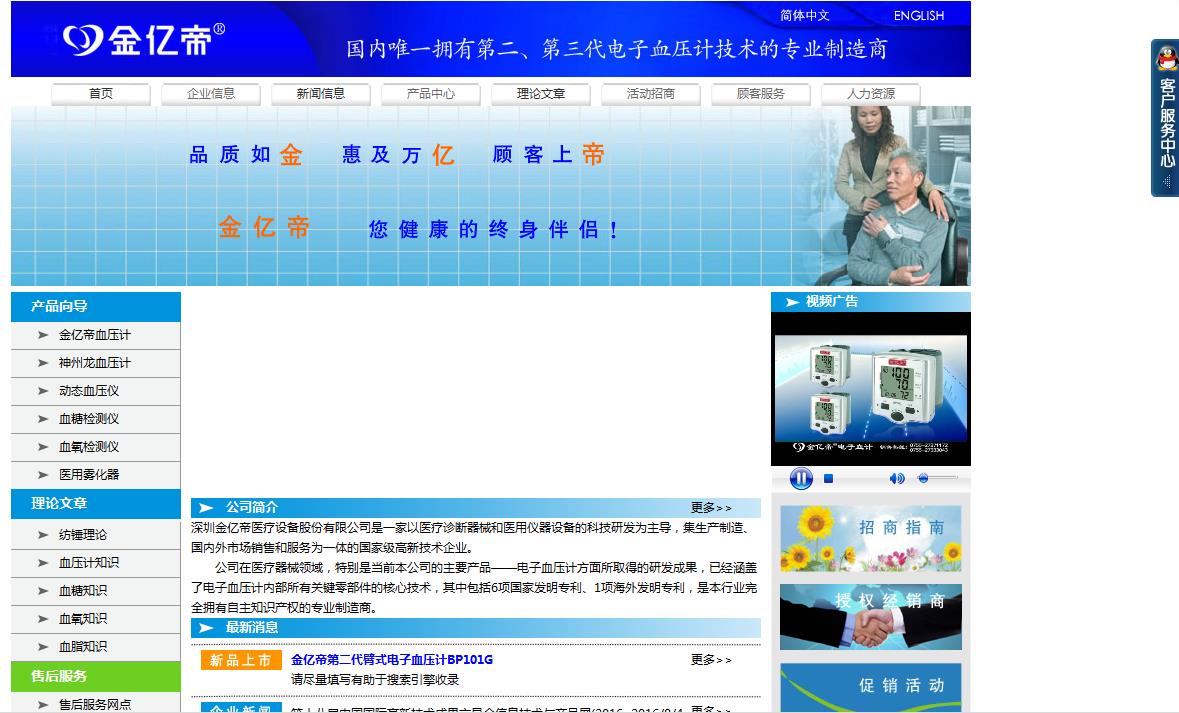Click arrow icon beside 血糖检测仪
The image size is (1179, 713).
click(x=43, y=419)
